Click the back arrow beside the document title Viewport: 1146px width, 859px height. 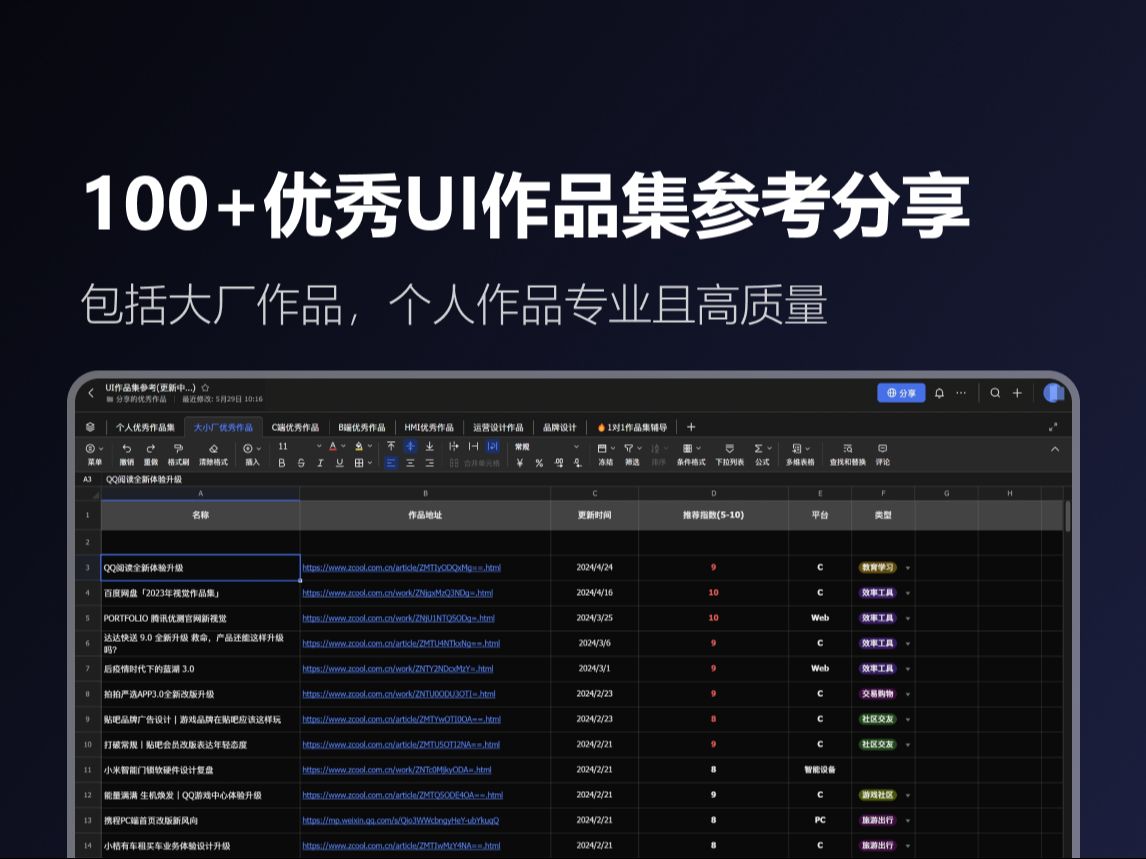[x=91, y=393]
